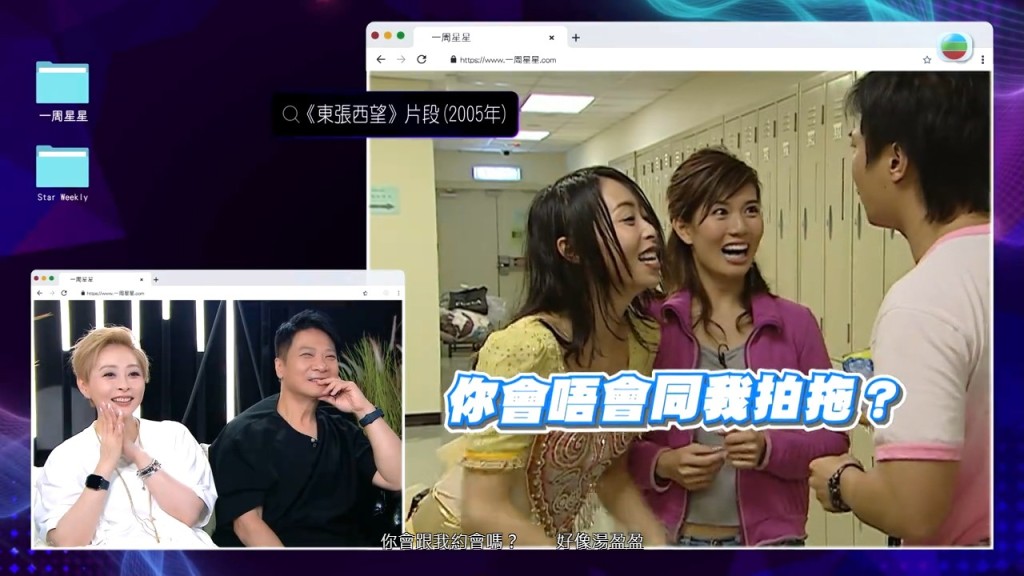Click the subtitle 你會跟我約會嗎?
Screen dimensions: 1024x576
click(x=450, y=541)
